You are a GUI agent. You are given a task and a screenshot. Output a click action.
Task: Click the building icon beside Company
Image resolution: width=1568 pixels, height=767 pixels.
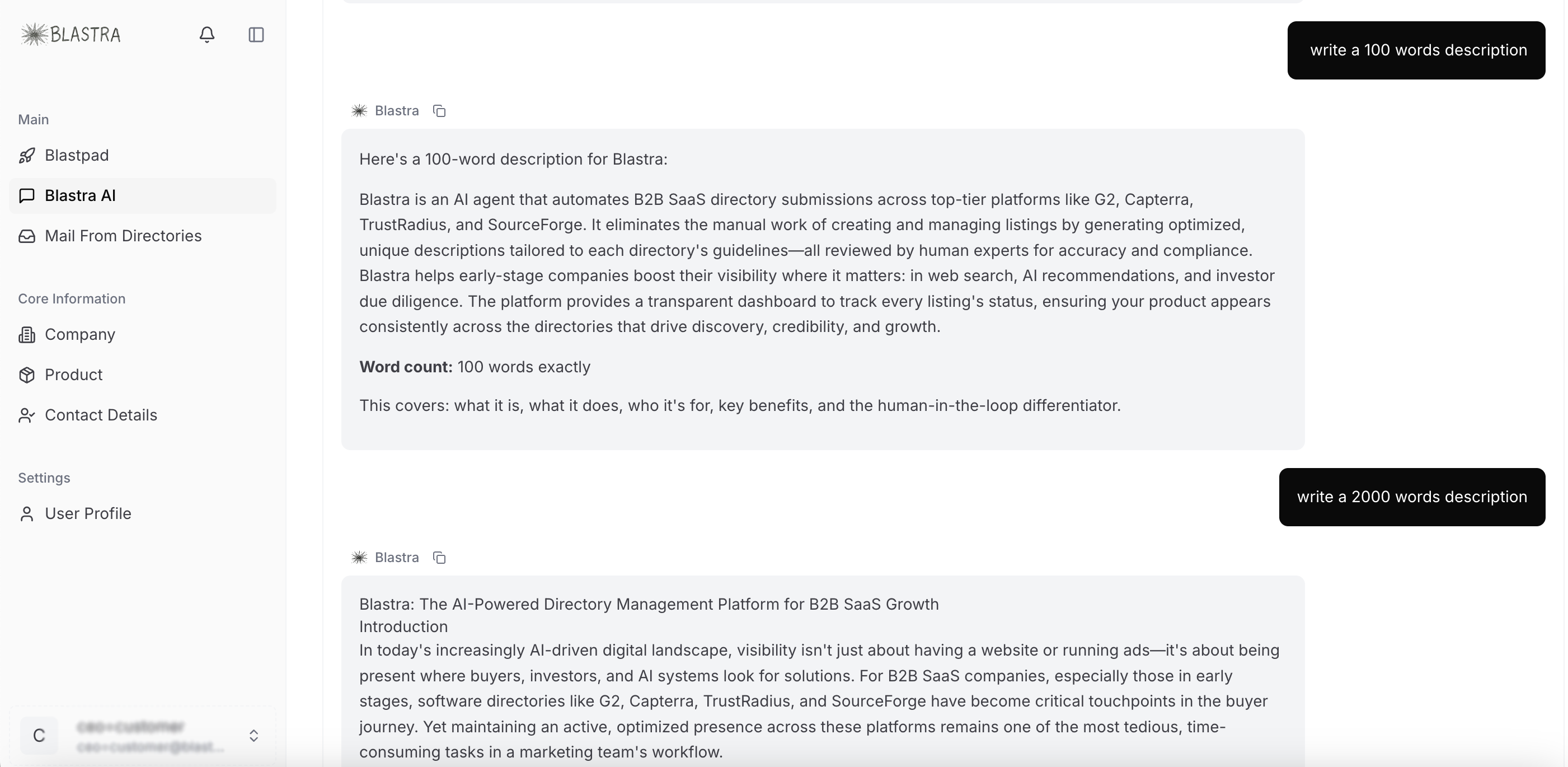click(27, 334)
